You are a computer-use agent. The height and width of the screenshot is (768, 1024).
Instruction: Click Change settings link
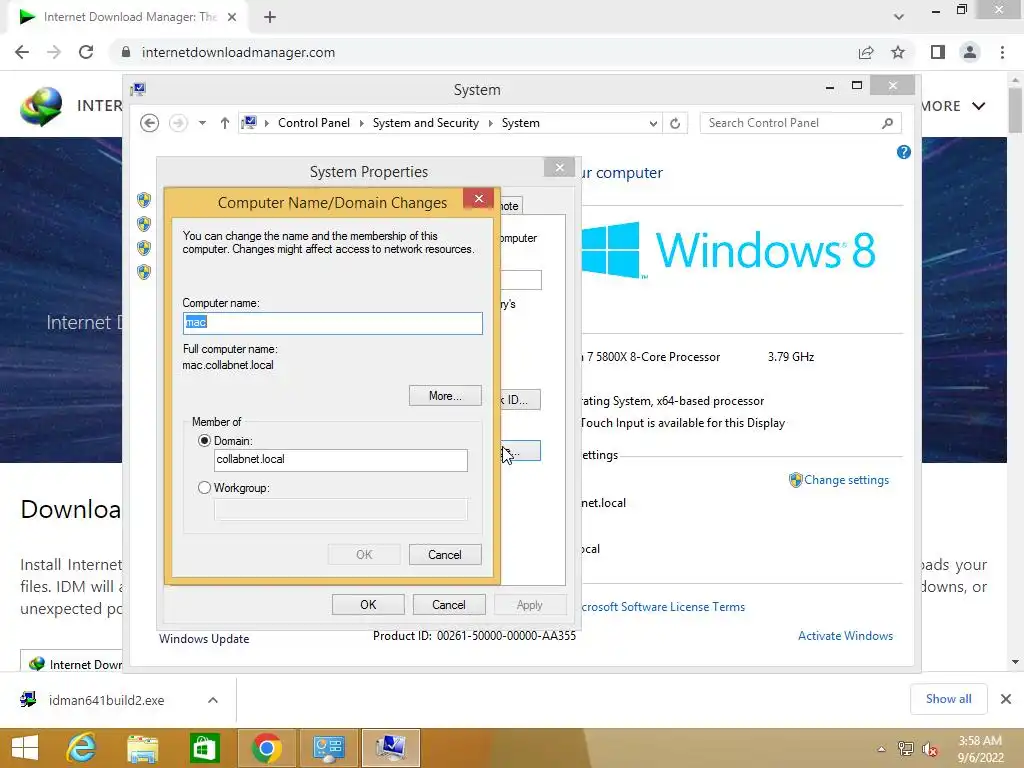point(846,480)
